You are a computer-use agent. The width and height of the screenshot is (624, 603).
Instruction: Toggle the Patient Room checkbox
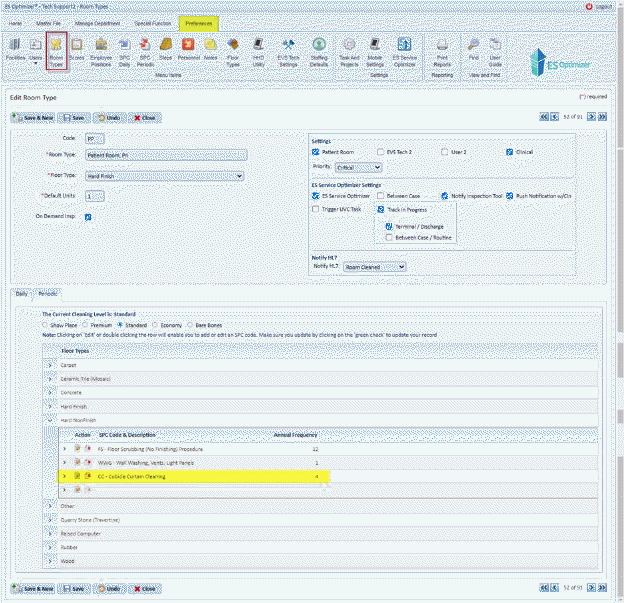click(x=316, y=152)
